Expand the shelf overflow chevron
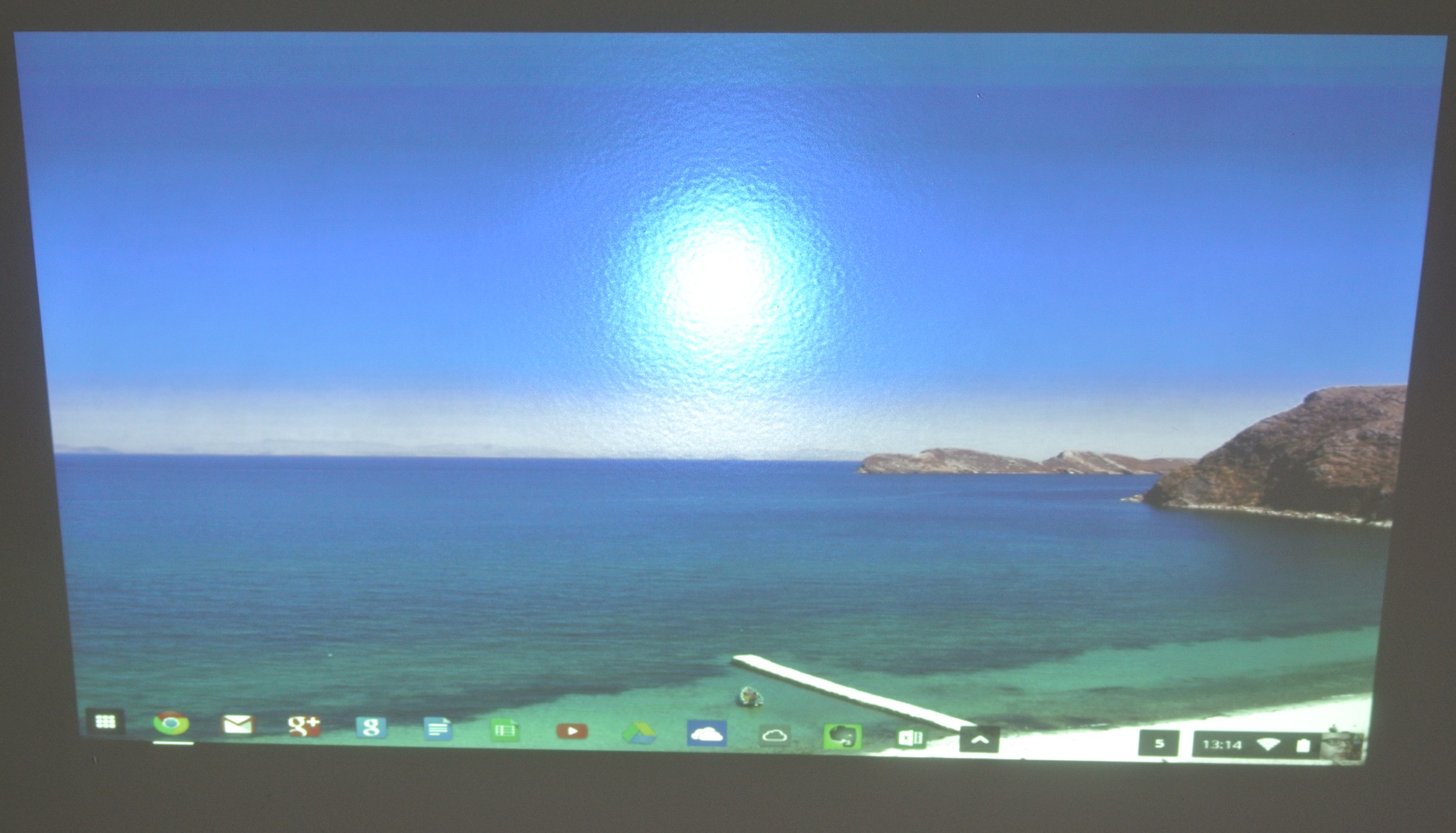1456x833 pixels. [979, 740]
